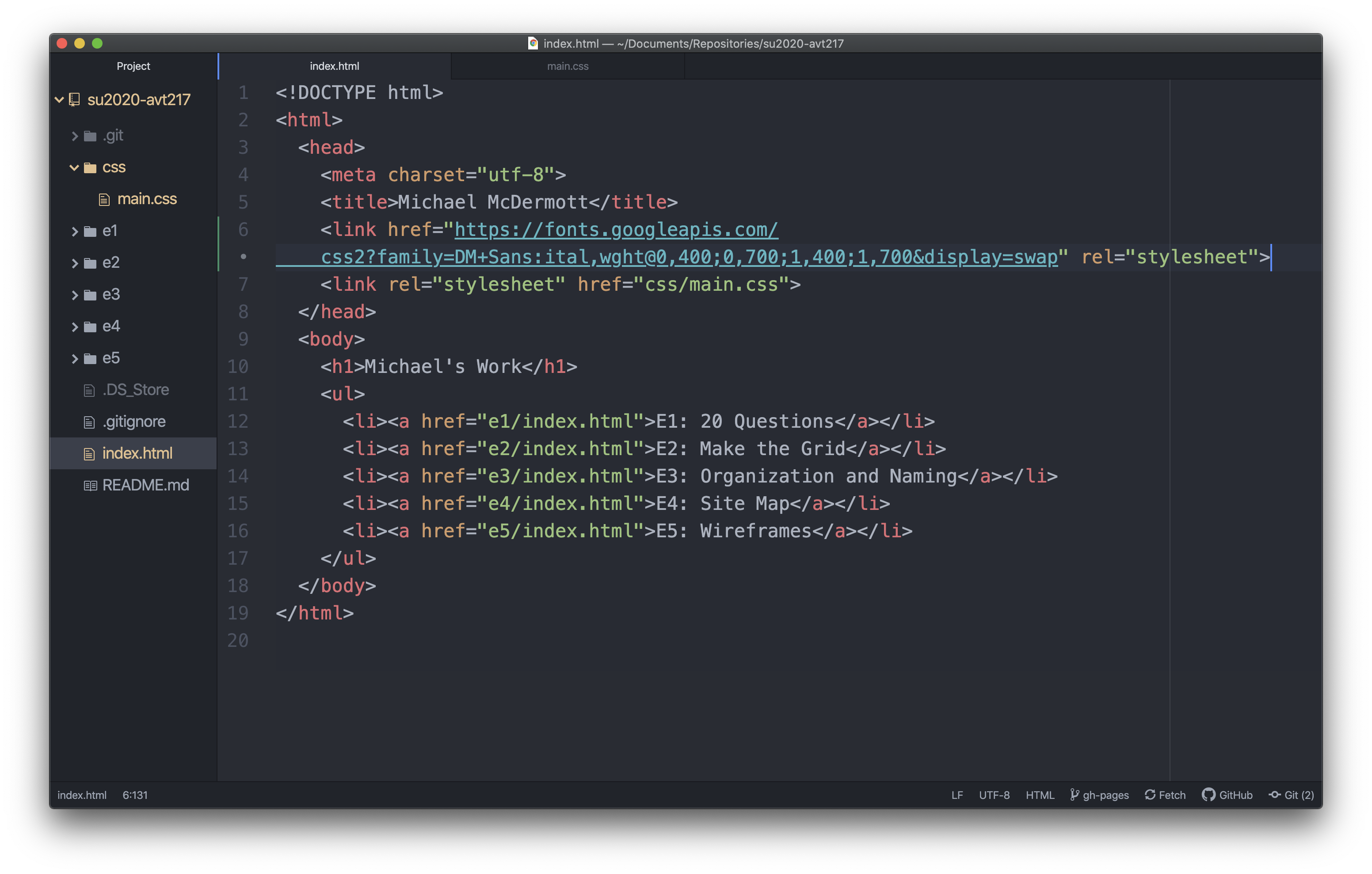Collapse the css folder chevron

pyautogui.click(x=74, y=167)
